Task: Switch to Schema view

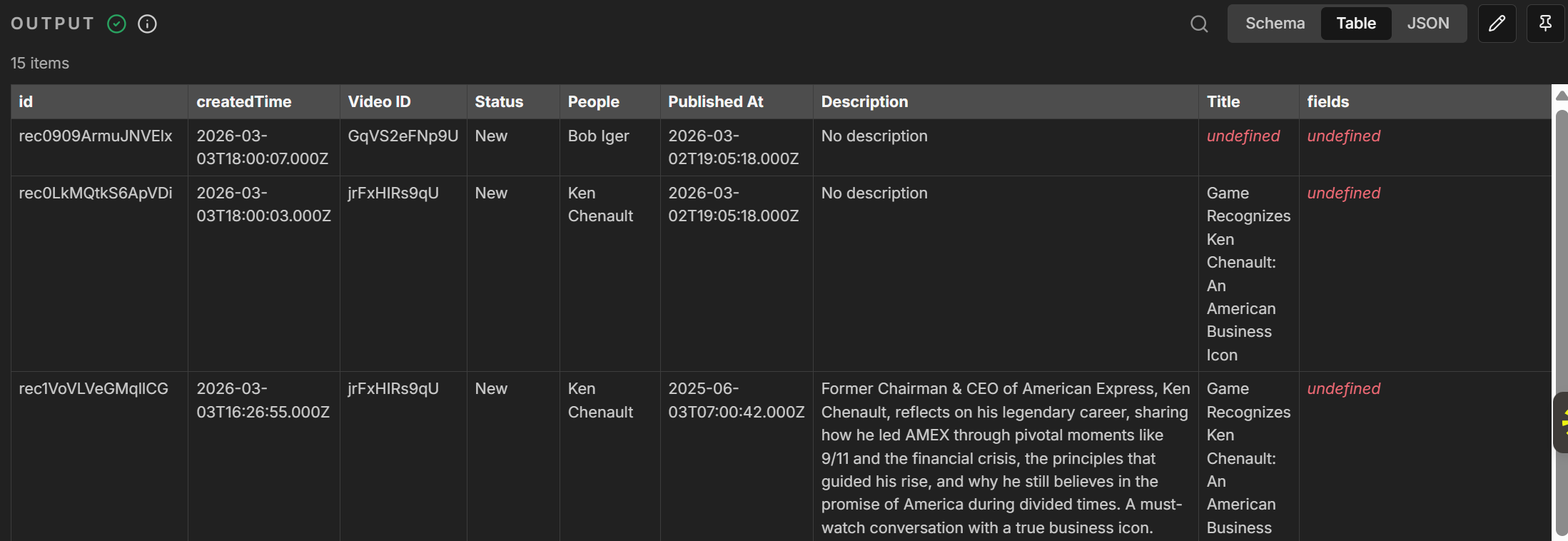Action: click(x=1275, y=24)
